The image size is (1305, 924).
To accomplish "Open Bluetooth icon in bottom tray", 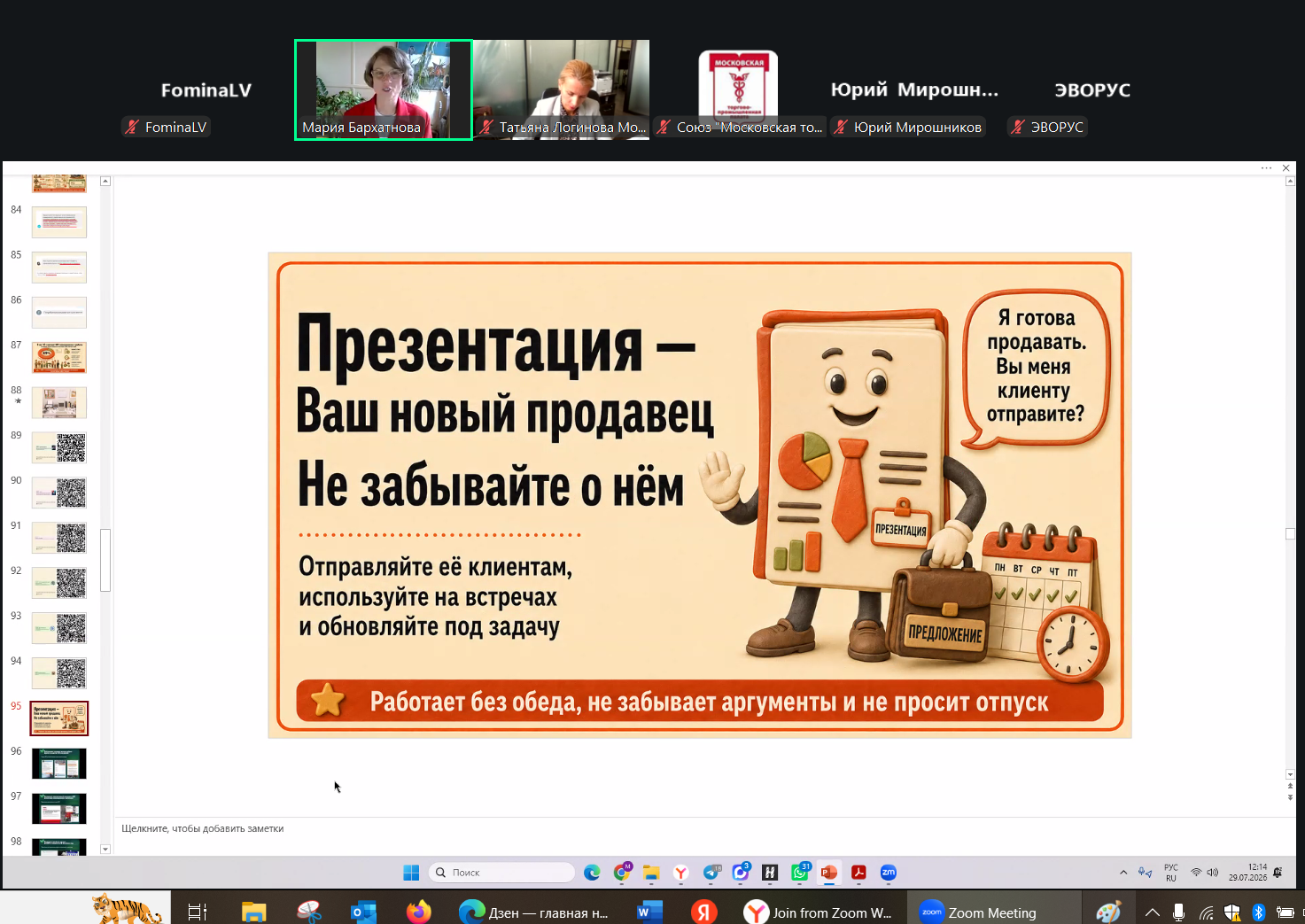I will pyautogui.click(x=1258, y=912).
